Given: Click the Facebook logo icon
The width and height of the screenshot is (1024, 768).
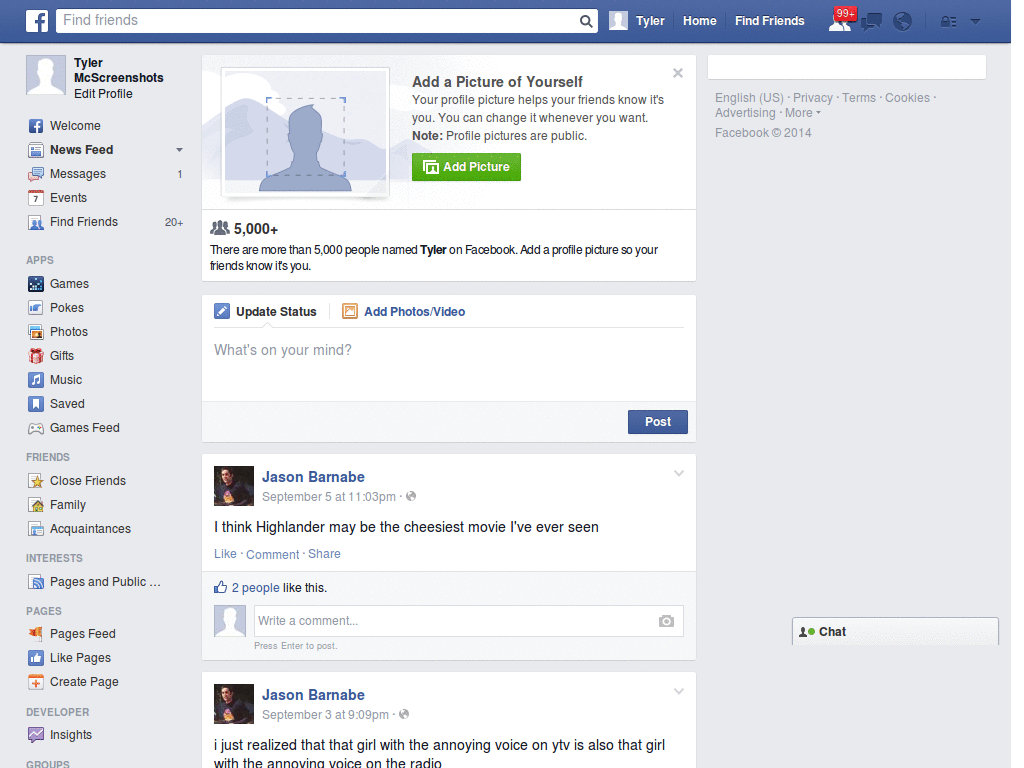Looking at the screenshot, I should click(37, 21).
